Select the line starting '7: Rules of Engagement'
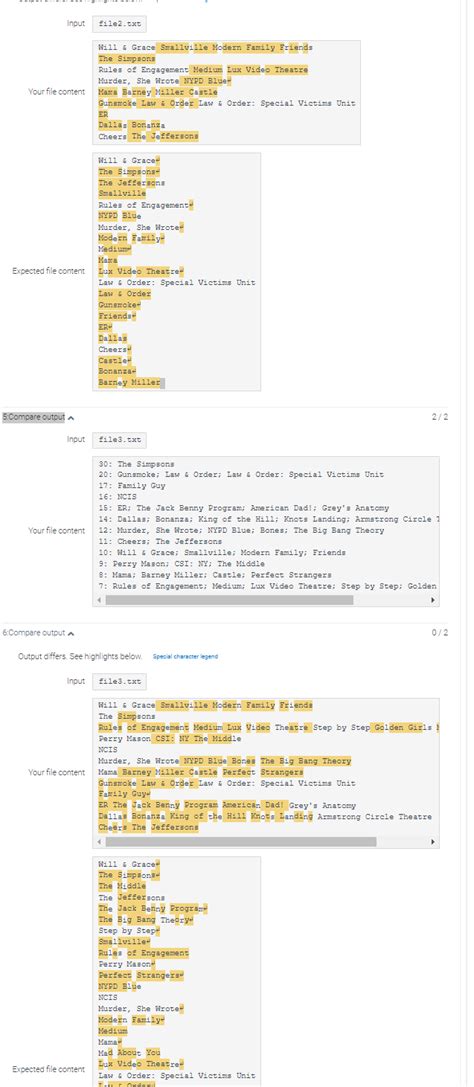 pos(268,586)
